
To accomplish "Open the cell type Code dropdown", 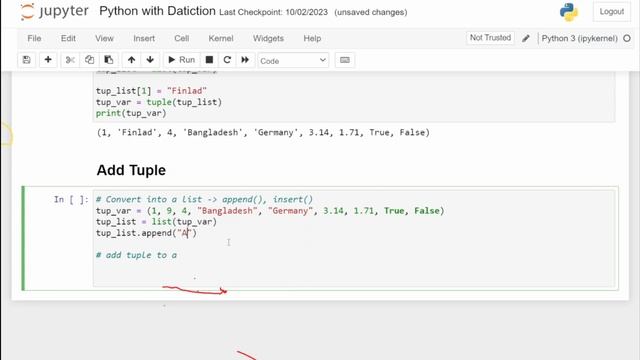I will click(x=293, y=60).
